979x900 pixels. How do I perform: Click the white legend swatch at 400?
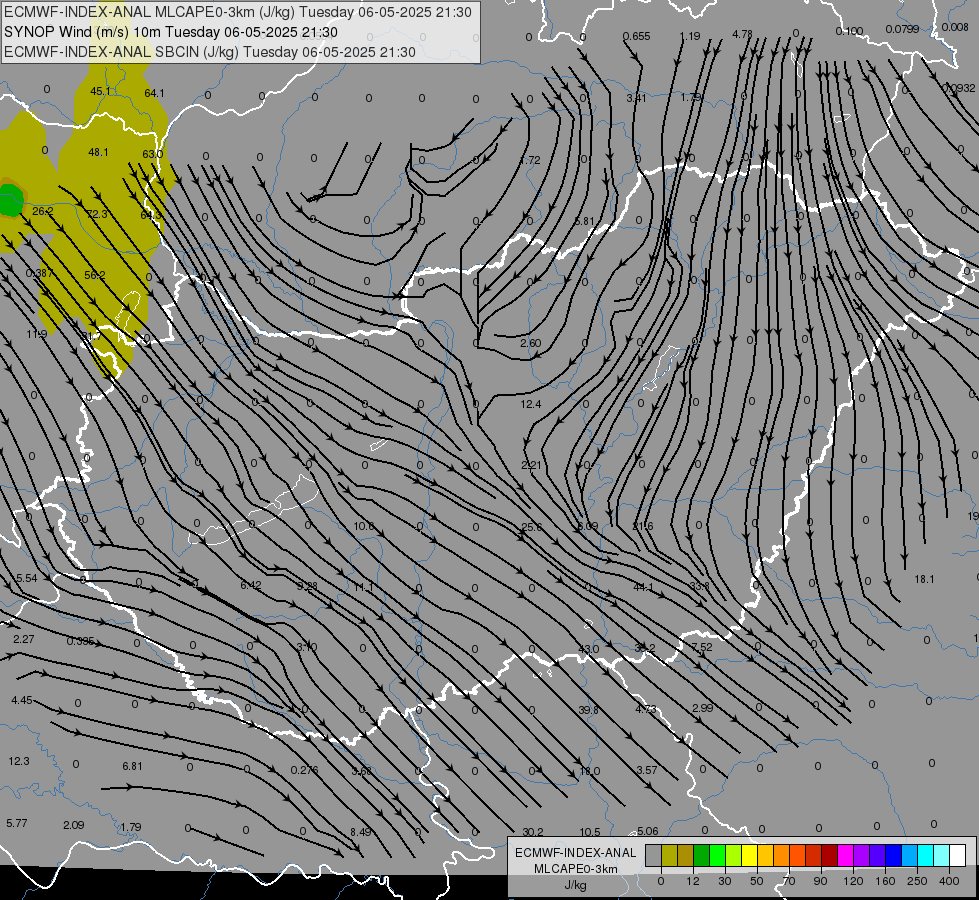[957, 856]
